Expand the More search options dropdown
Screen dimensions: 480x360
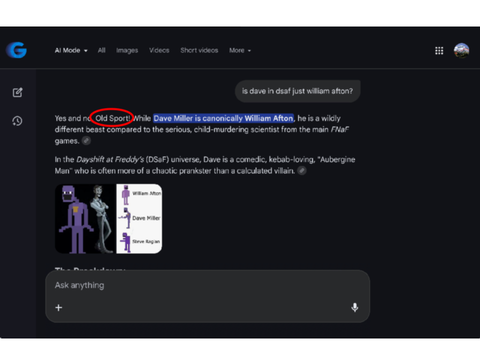click(x=240, y=50)
